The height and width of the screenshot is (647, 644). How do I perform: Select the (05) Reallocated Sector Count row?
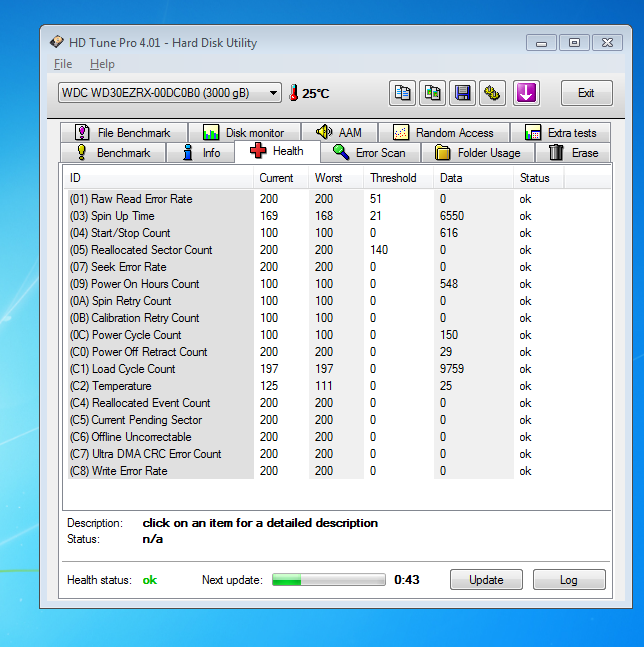coord(314,250)
